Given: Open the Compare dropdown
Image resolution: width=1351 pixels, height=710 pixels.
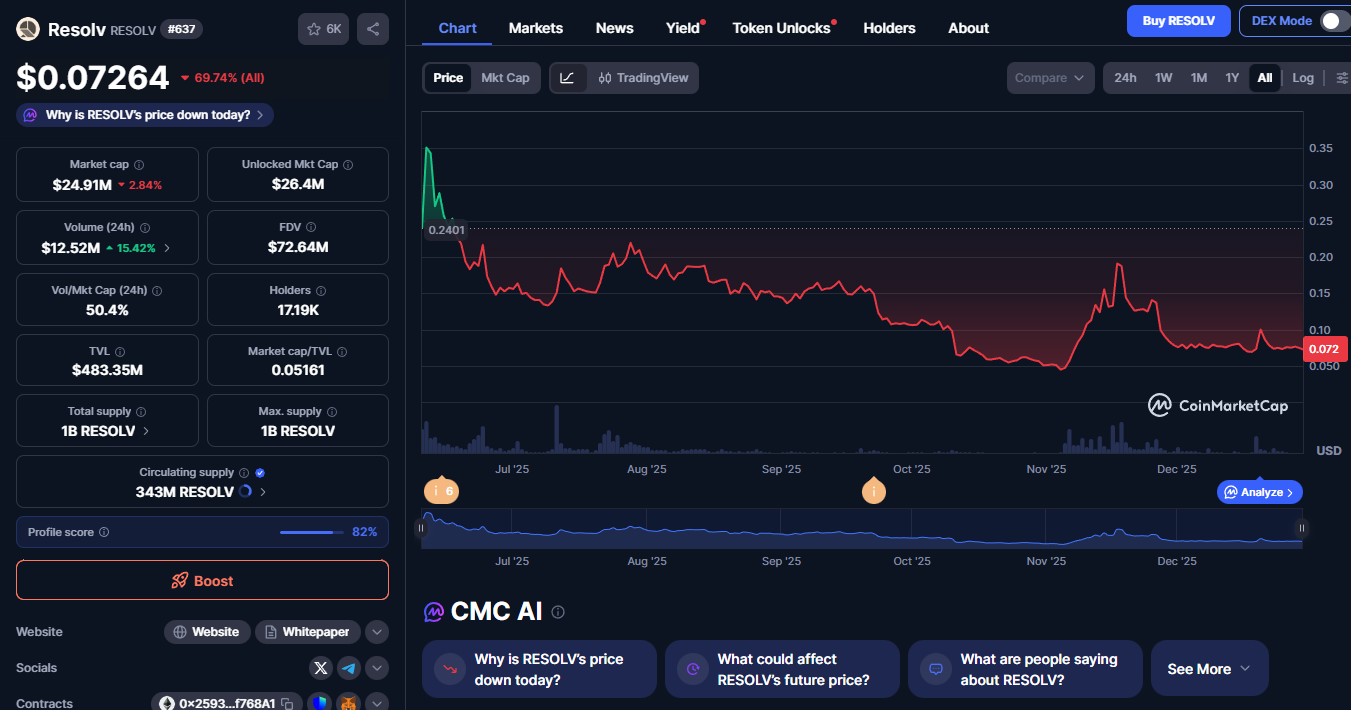Looking at the screenshot, I should pyautogui.click(x=1051, y=78).
